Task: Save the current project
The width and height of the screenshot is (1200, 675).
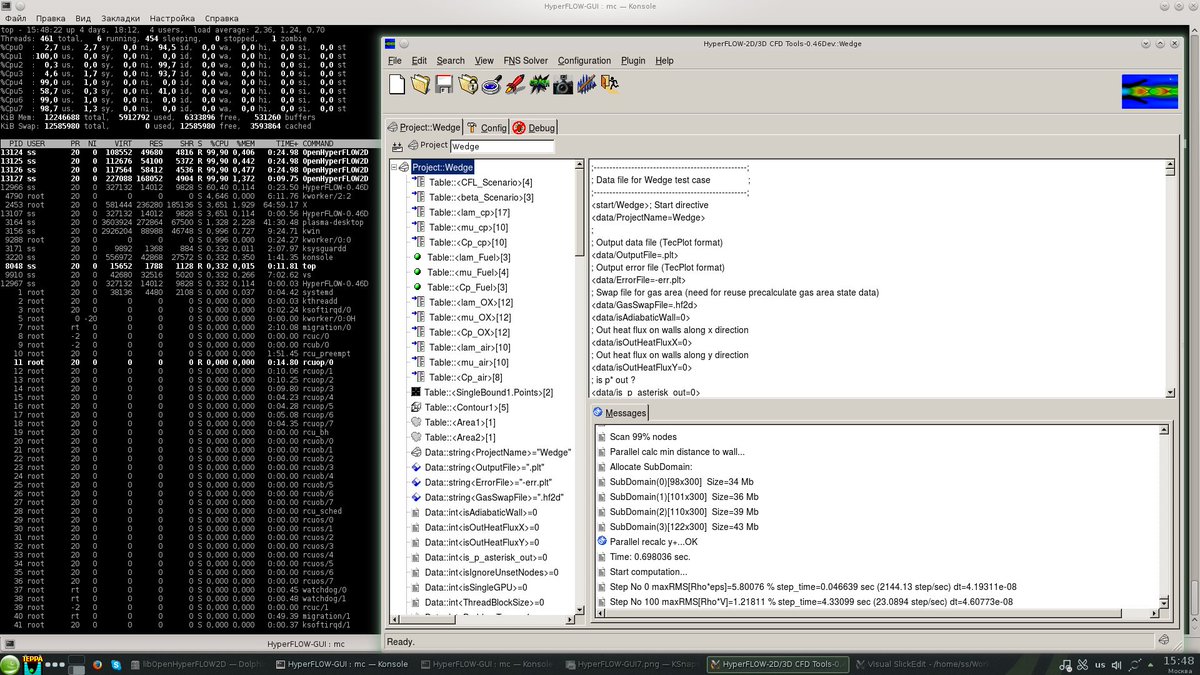Action: [443, 84]
